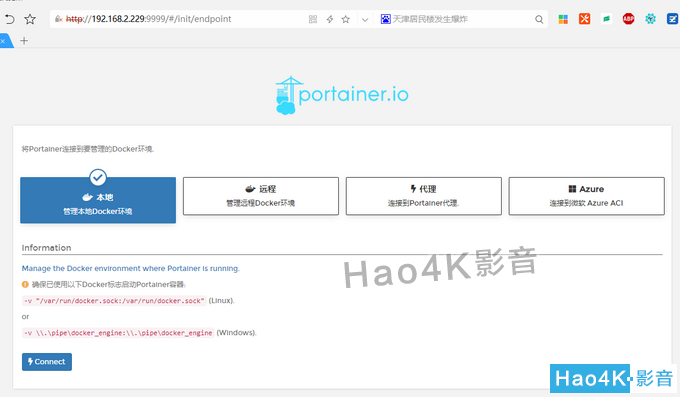
Task: Select the 远程 remote Docker environment option
Action: [x=261, y=196]
